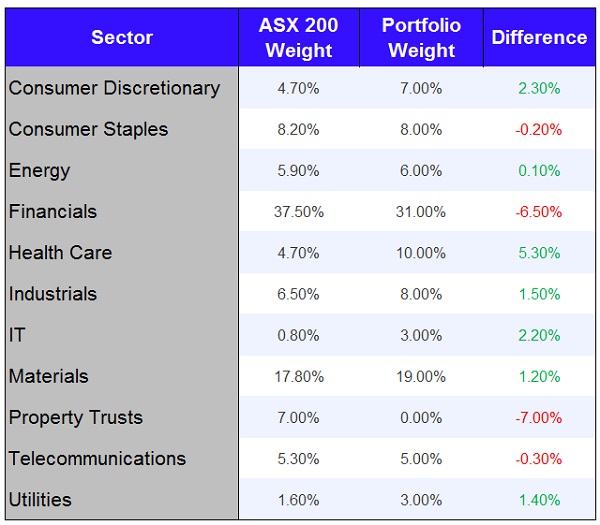Image resolution: width=600 pixels, height=525 pixels.
Task: Click the Sector column header
Action: (x=121, y=38)
